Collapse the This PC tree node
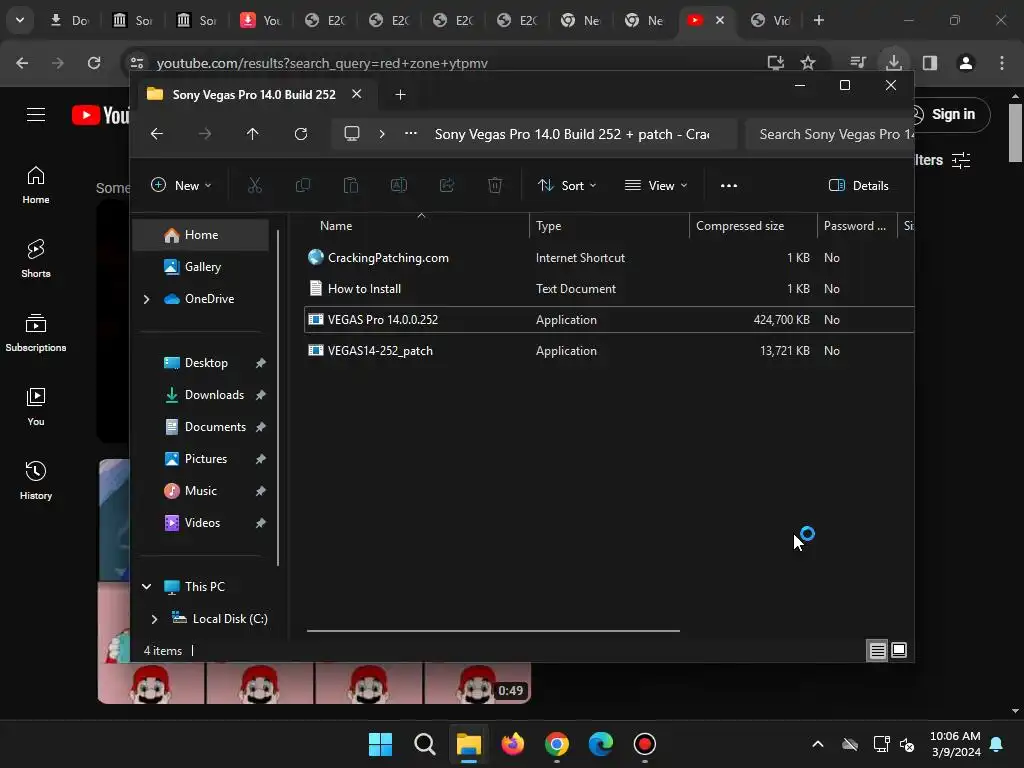The image size is (1024, 768). click(x=146, y=586)
